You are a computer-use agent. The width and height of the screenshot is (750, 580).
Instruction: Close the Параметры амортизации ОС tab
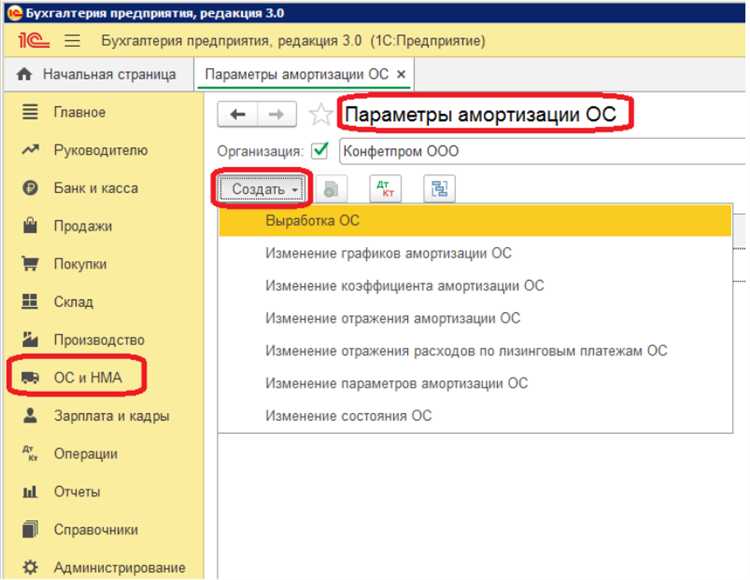pyautogui.click(x=401, y=74)
